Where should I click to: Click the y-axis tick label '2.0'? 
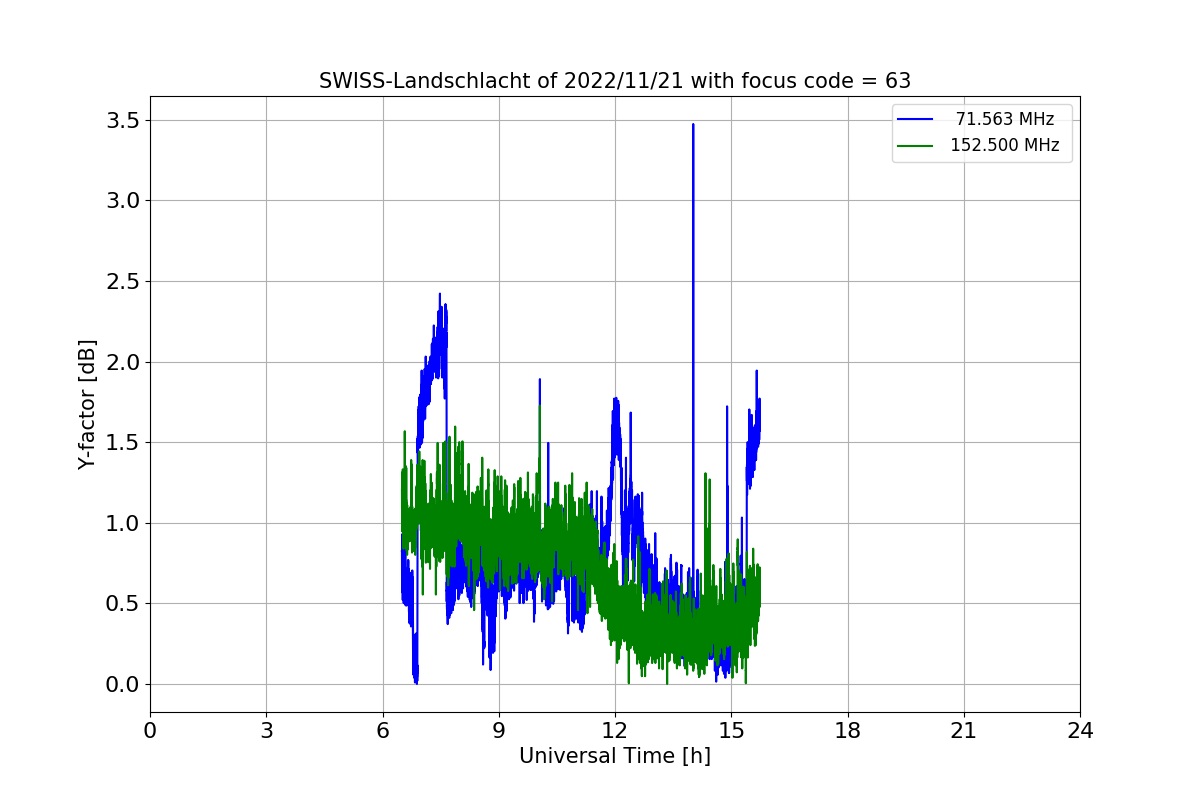coord(124,362)
